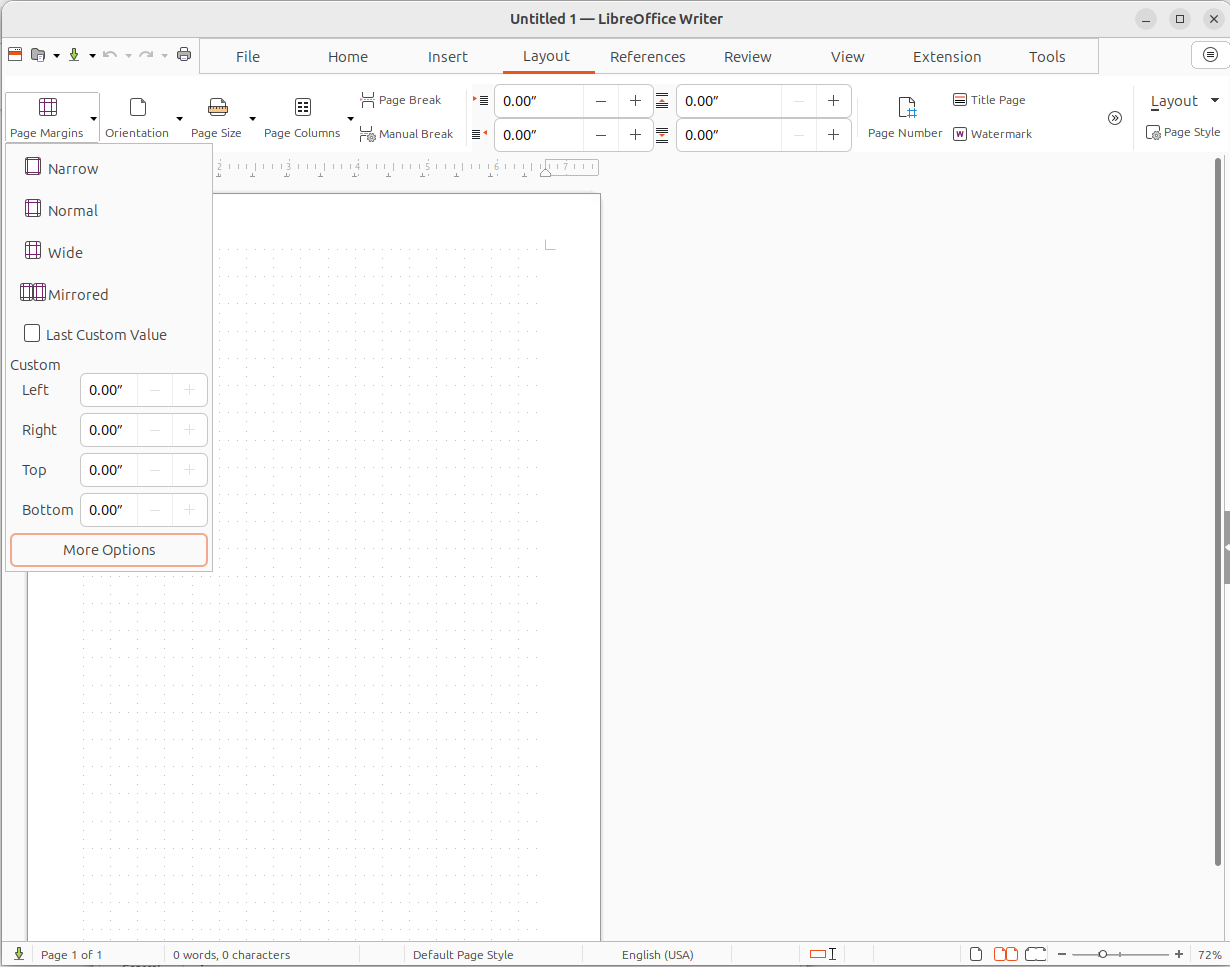This screenshot has width=1230, height=967.
Task: Switch to the Review tab
Action: click(x=748, y=56)
